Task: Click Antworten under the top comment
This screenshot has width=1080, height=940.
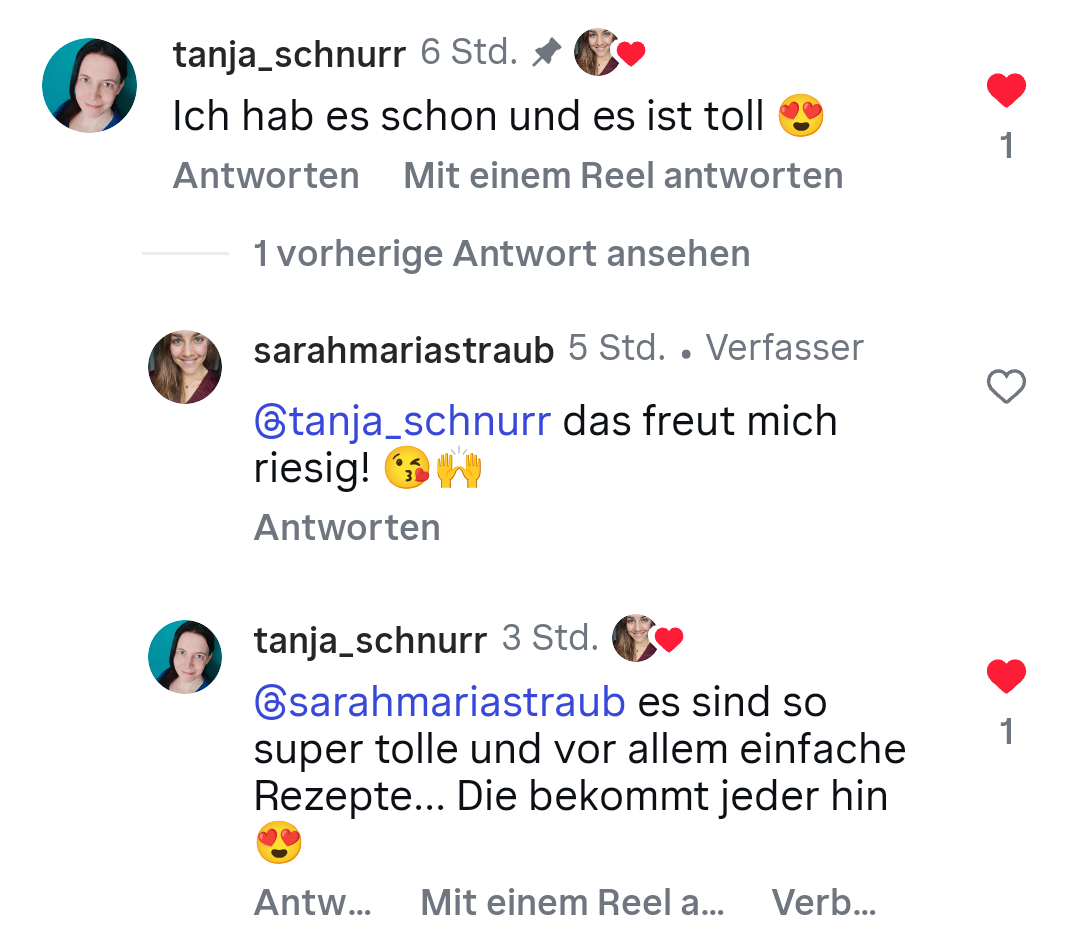Action: pos(266,176)
